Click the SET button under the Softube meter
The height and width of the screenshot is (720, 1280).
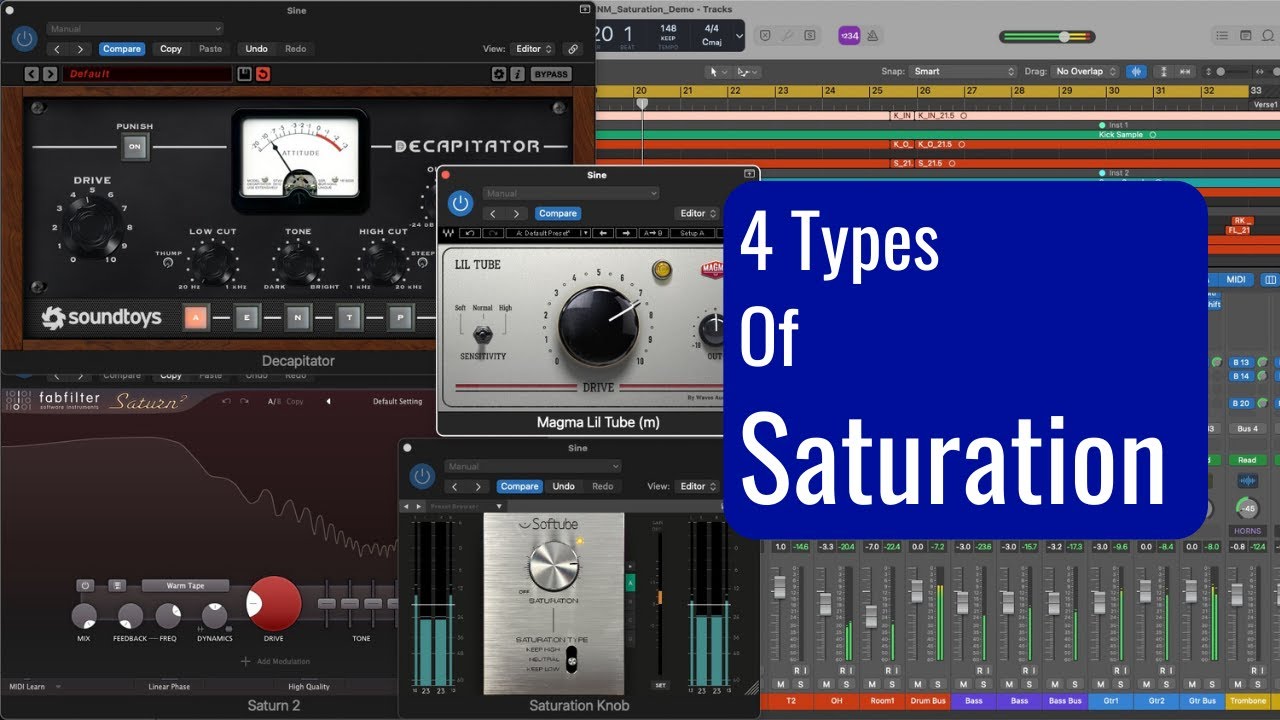pos(660,685)
